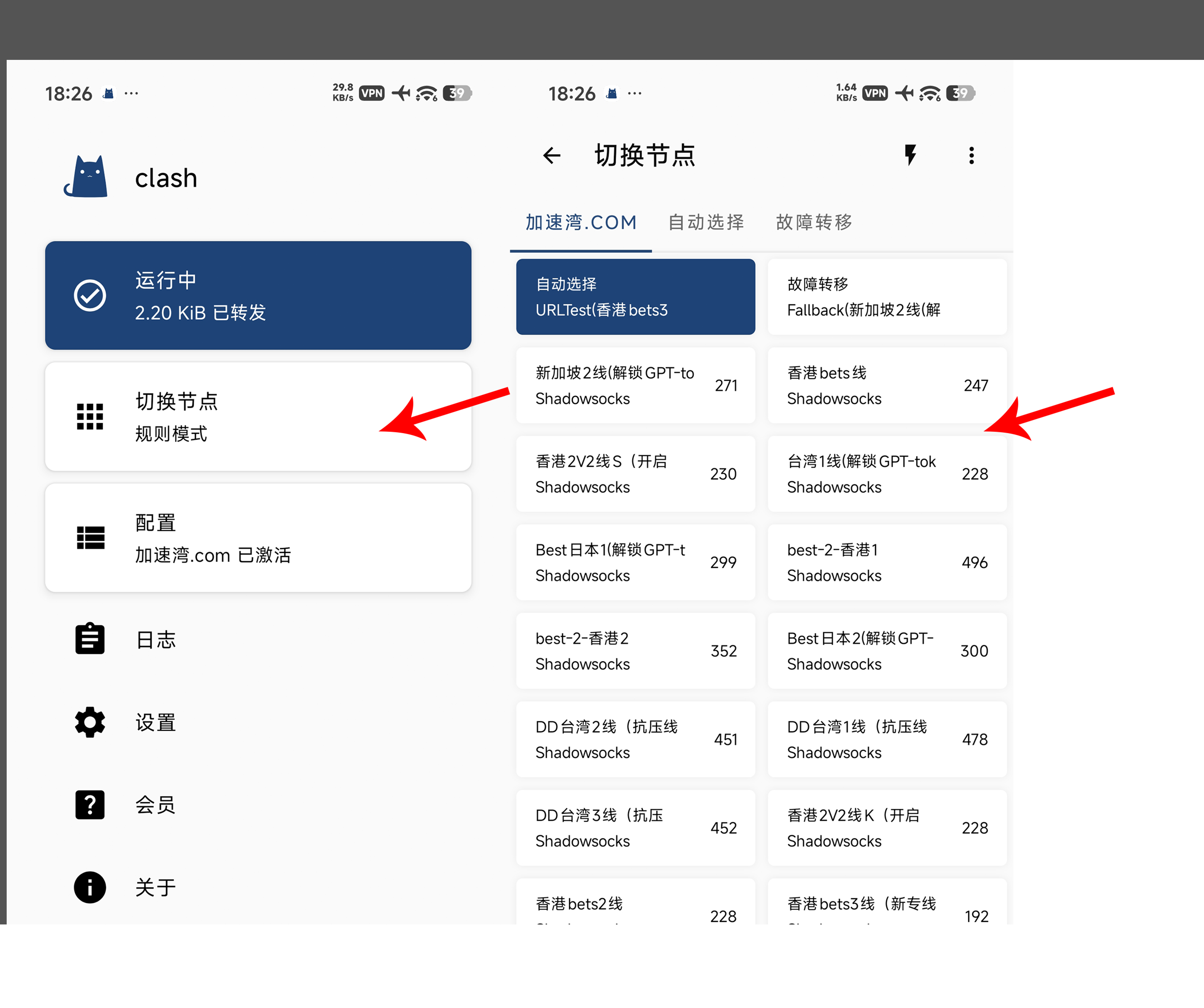Open 切换节点 proxy selection card
The image size is (1204, 1008).
(x=258, y=416)
